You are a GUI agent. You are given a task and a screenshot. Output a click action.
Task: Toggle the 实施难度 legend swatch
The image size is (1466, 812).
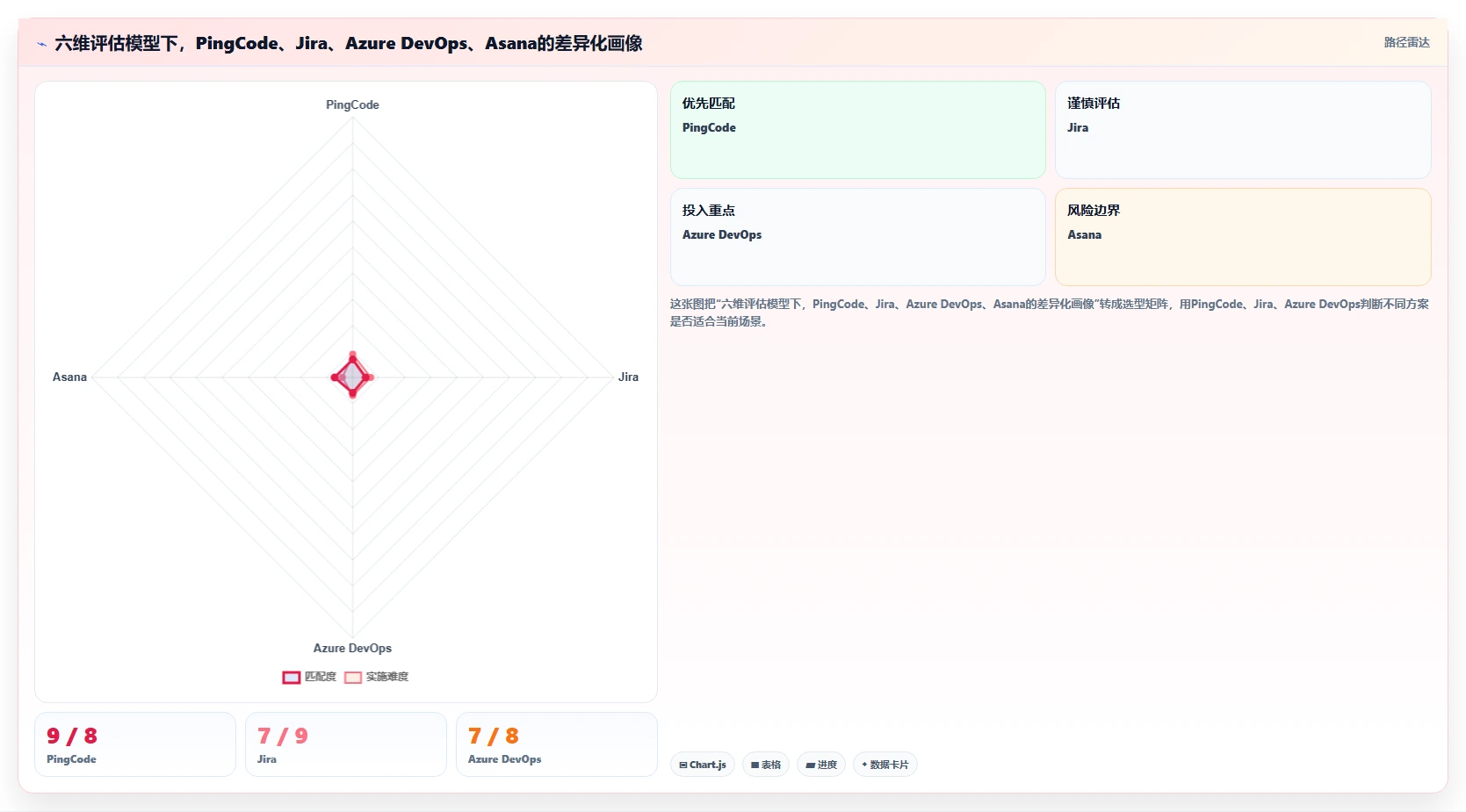click(x=353, y=677)
